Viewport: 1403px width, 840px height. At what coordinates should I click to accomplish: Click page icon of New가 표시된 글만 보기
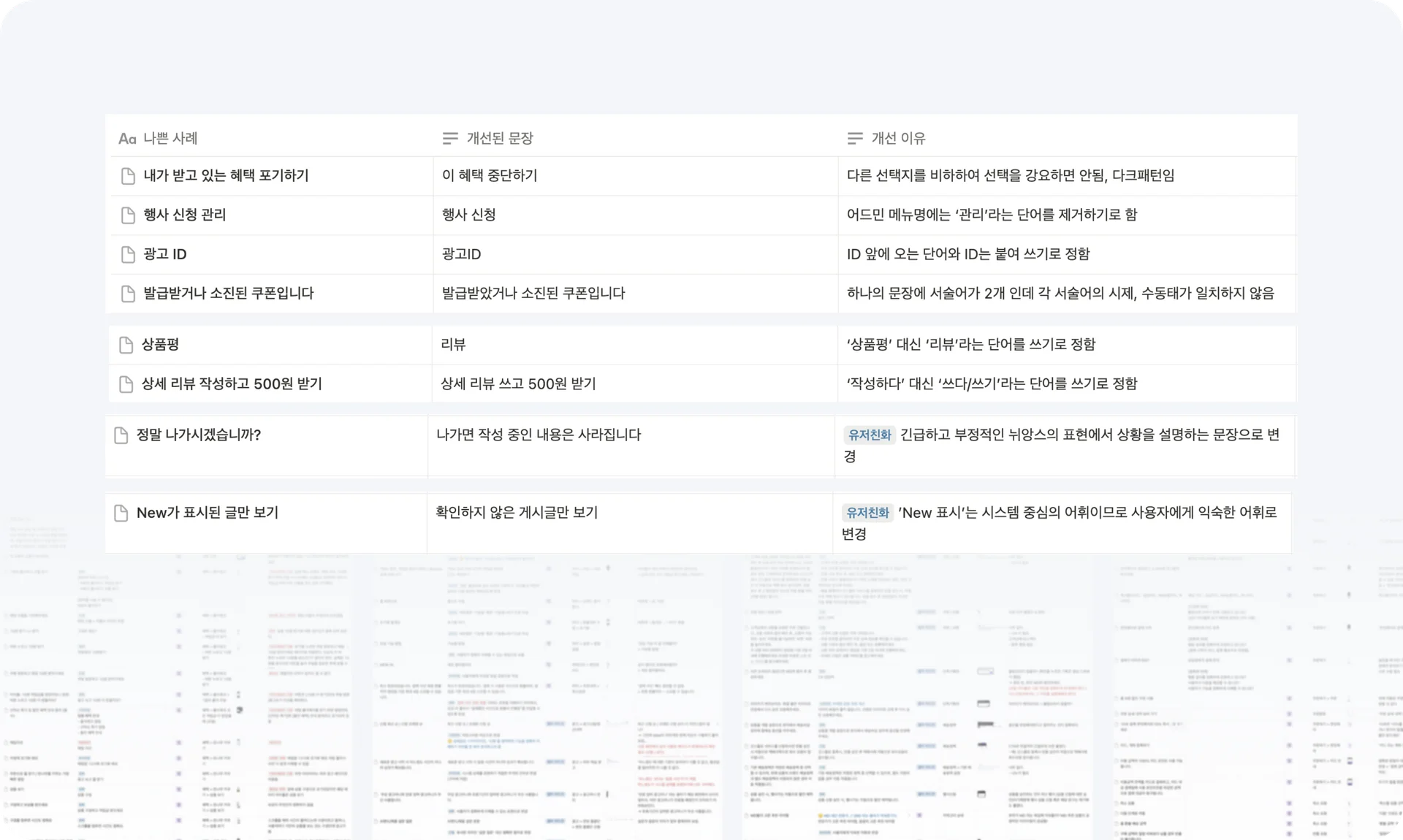(x=121, y=513)
